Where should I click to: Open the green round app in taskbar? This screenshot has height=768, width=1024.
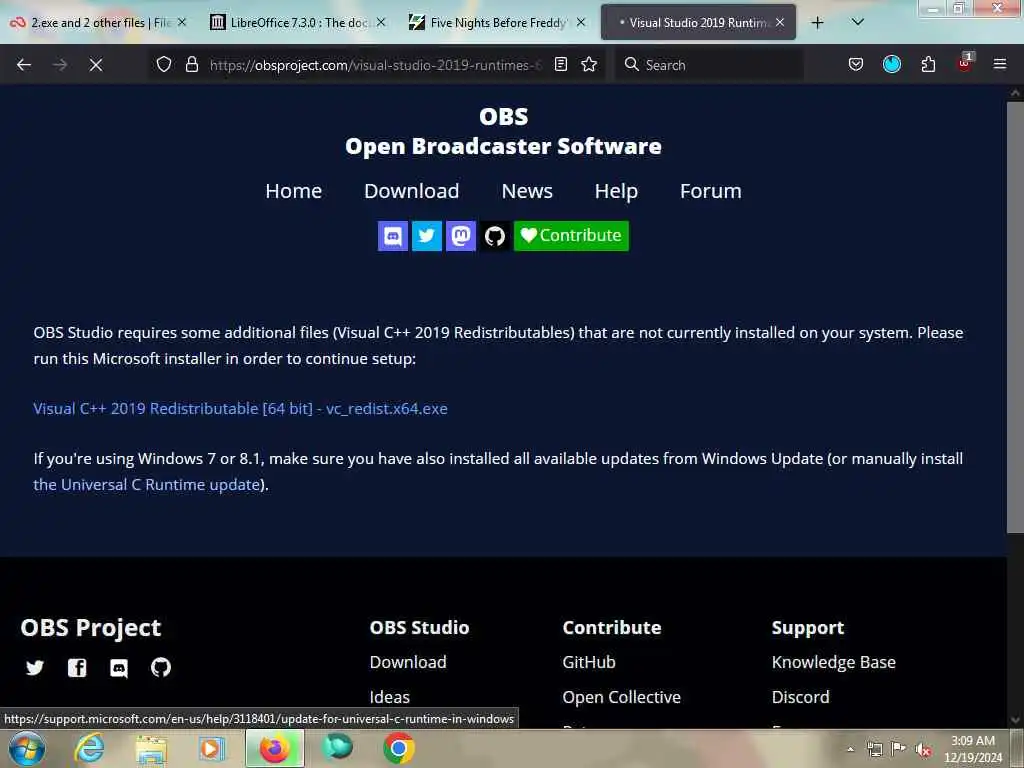pos(338,747)
